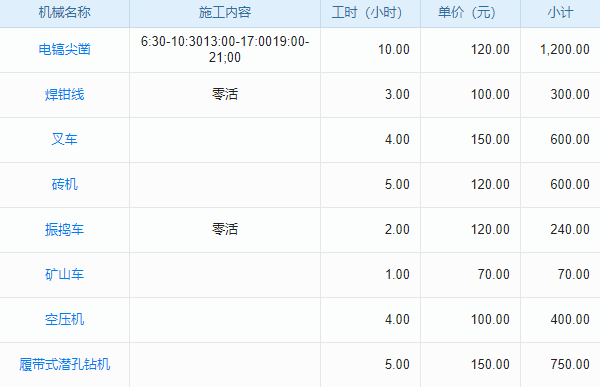
Task: Open the 叉车 machine link
Action: pyautogui.click(x=64, y=139)
